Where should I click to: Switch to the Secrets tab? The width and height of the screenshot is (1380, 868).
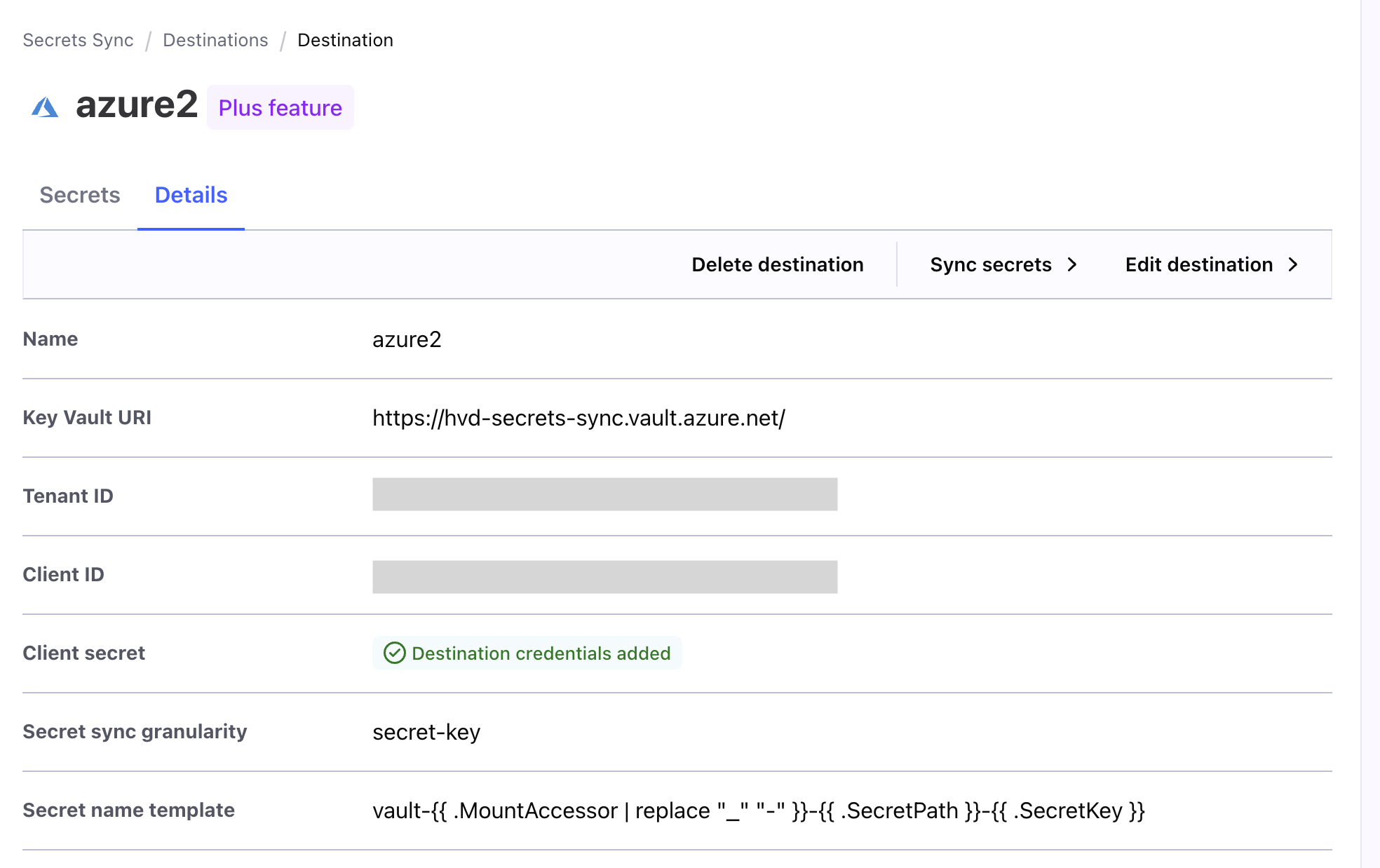coord(79,195)
